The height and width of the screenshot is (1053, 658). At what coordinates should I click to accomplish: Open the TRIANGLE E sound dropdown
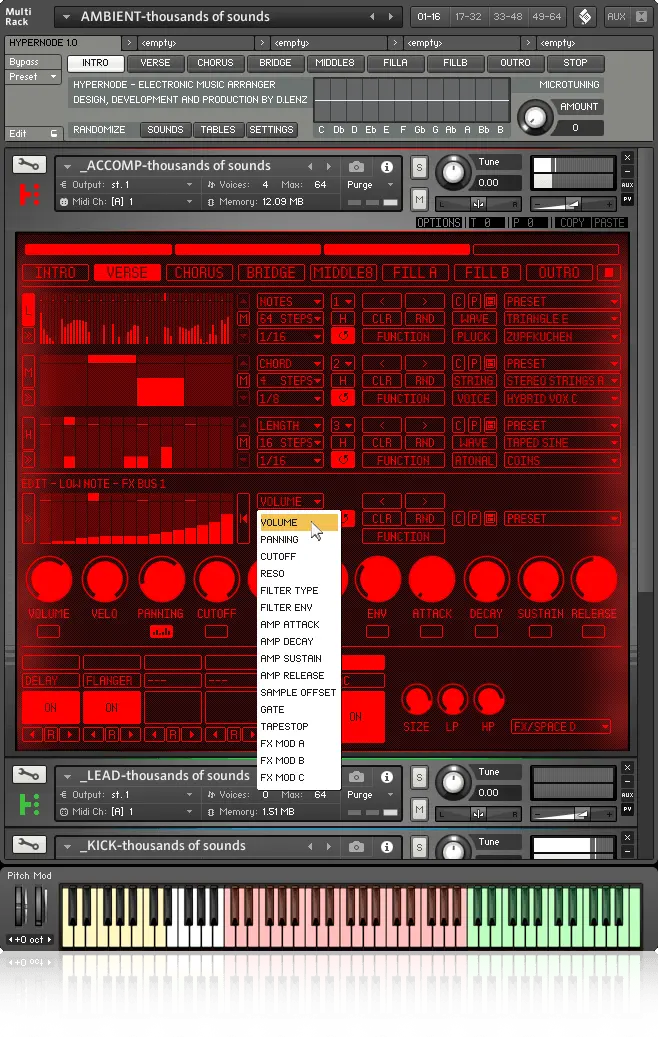pos(562,318)
